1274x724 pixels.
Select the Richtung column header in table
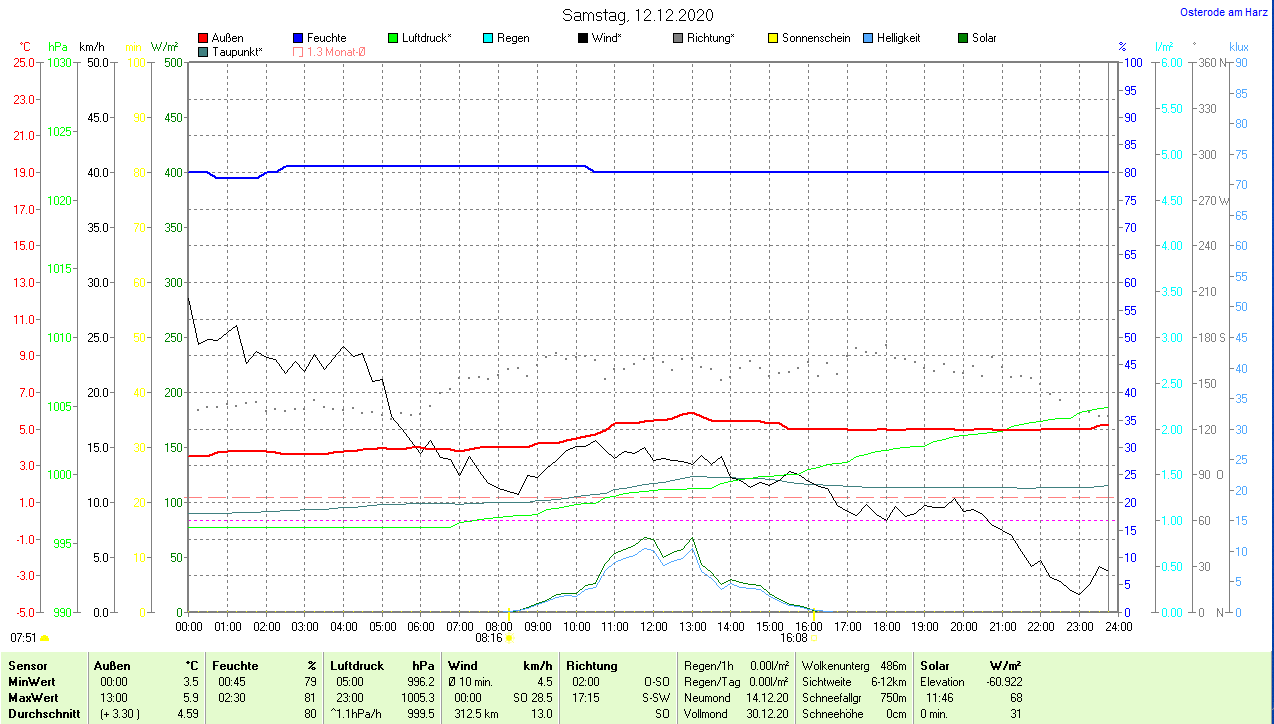(x=592, y=666)
